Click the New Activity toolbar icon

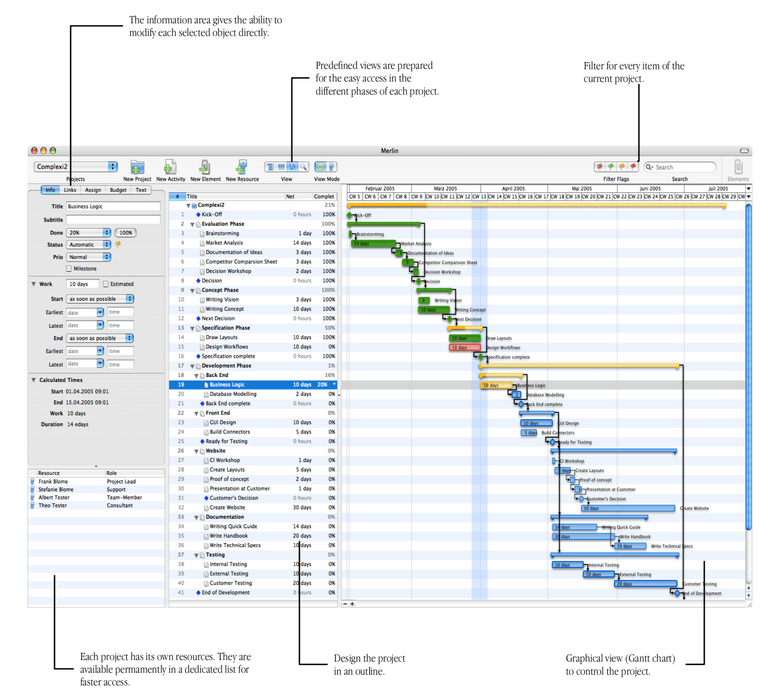170,167
